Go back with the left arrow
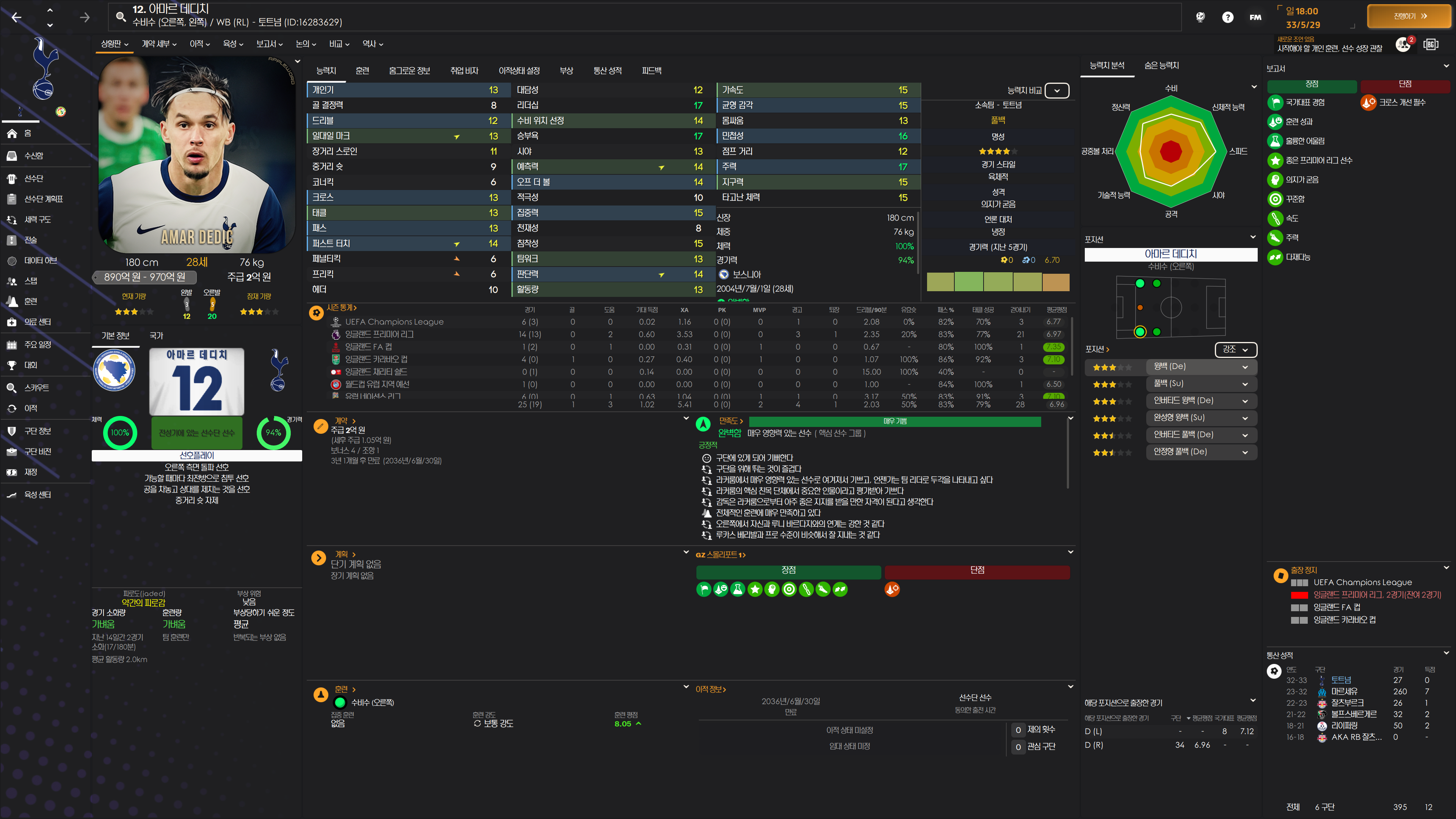 click(x=16, y=17)
